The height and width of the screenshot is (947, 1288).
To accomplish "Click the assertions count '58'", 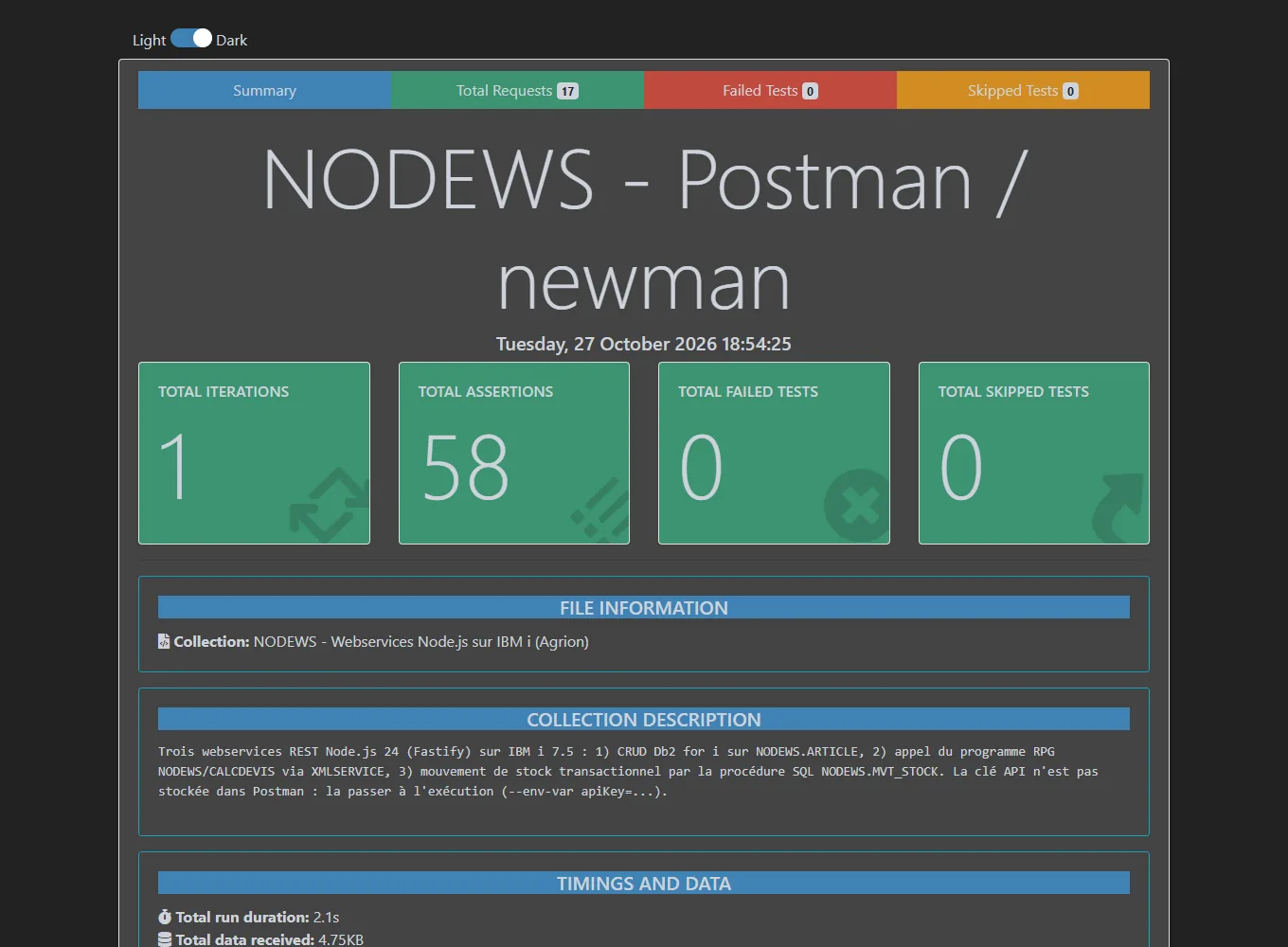I will 466,467.
